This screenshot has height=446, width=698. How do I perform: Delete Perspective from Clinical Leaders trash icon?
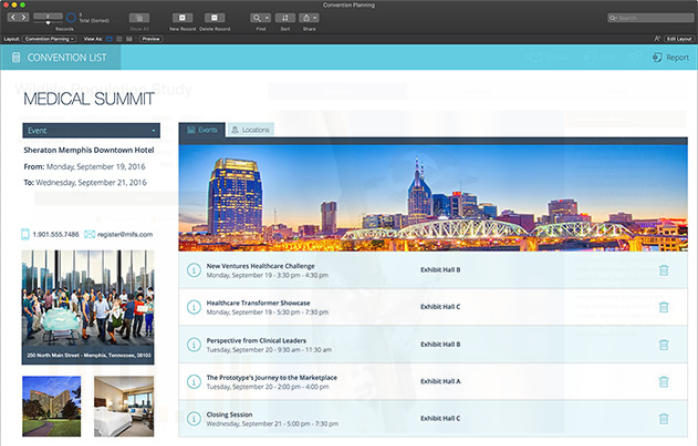tap(664, 344)
